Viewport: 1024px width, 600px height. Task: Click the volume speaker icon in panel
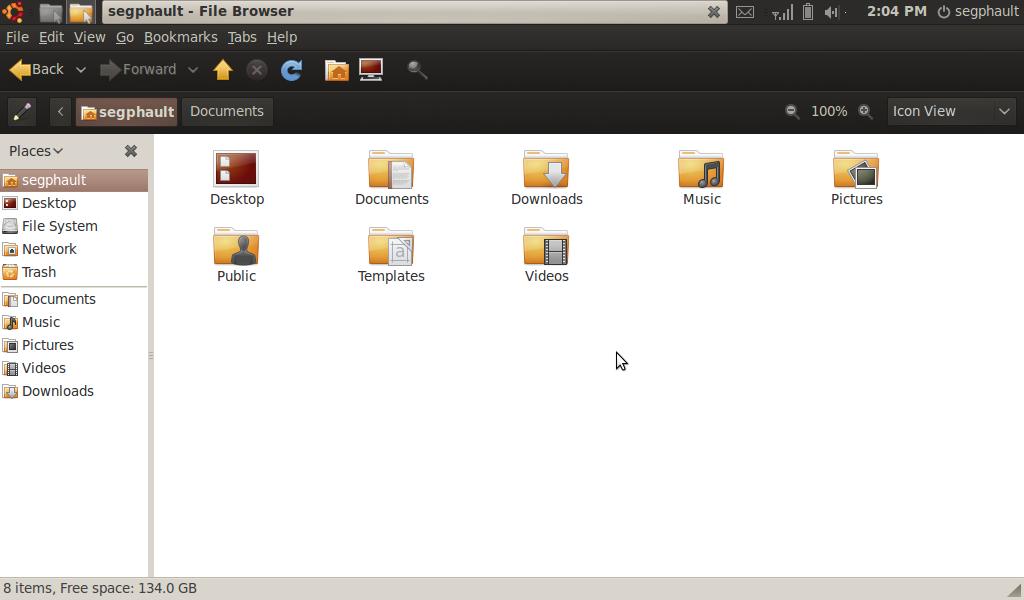pos(831,12)
